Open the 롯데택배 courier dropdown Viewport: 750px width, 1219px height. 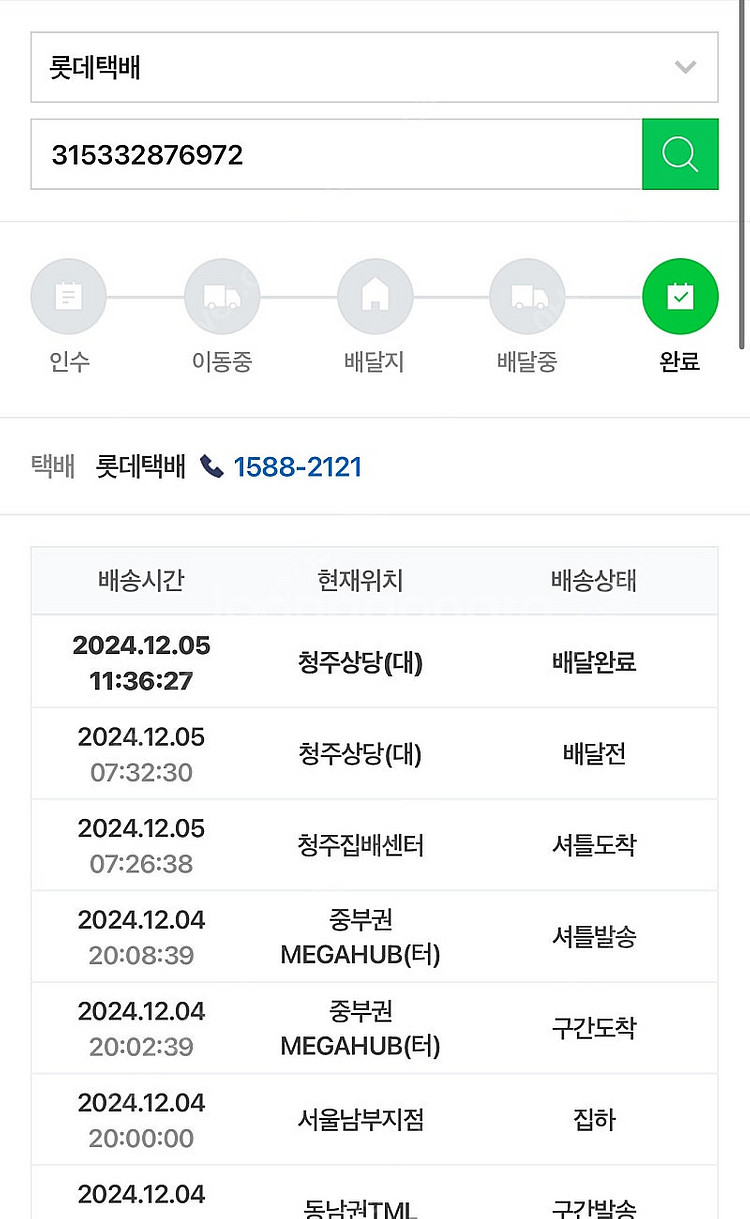pos(360,67)
